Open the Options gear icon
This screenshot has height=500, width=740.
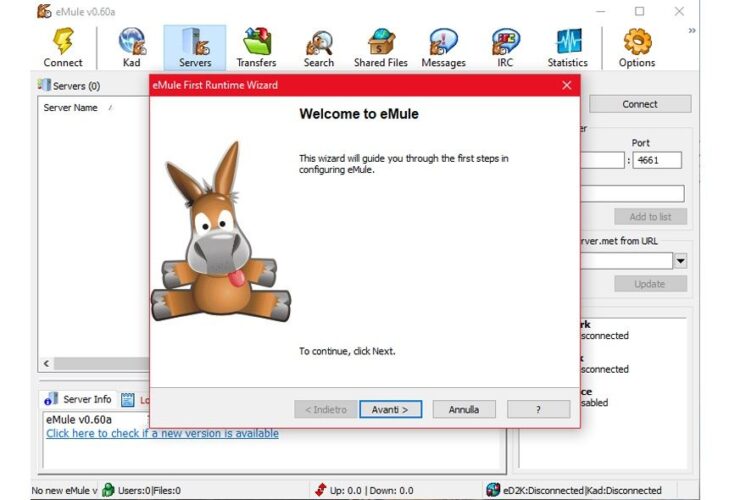[637, 42]
